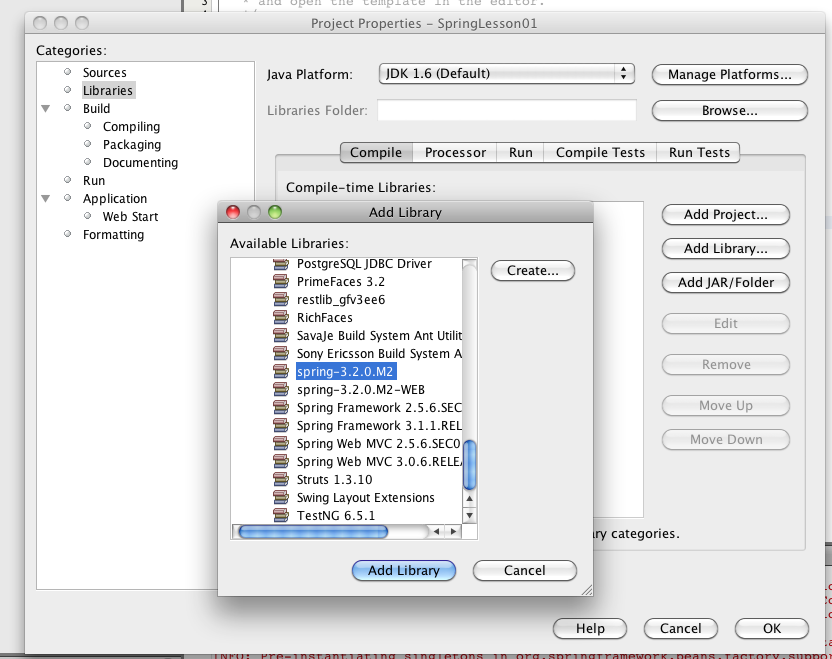Select PrimeFaces 3.2 library entry
Screen dimensions: 832x659
click(x=341, y=282)
